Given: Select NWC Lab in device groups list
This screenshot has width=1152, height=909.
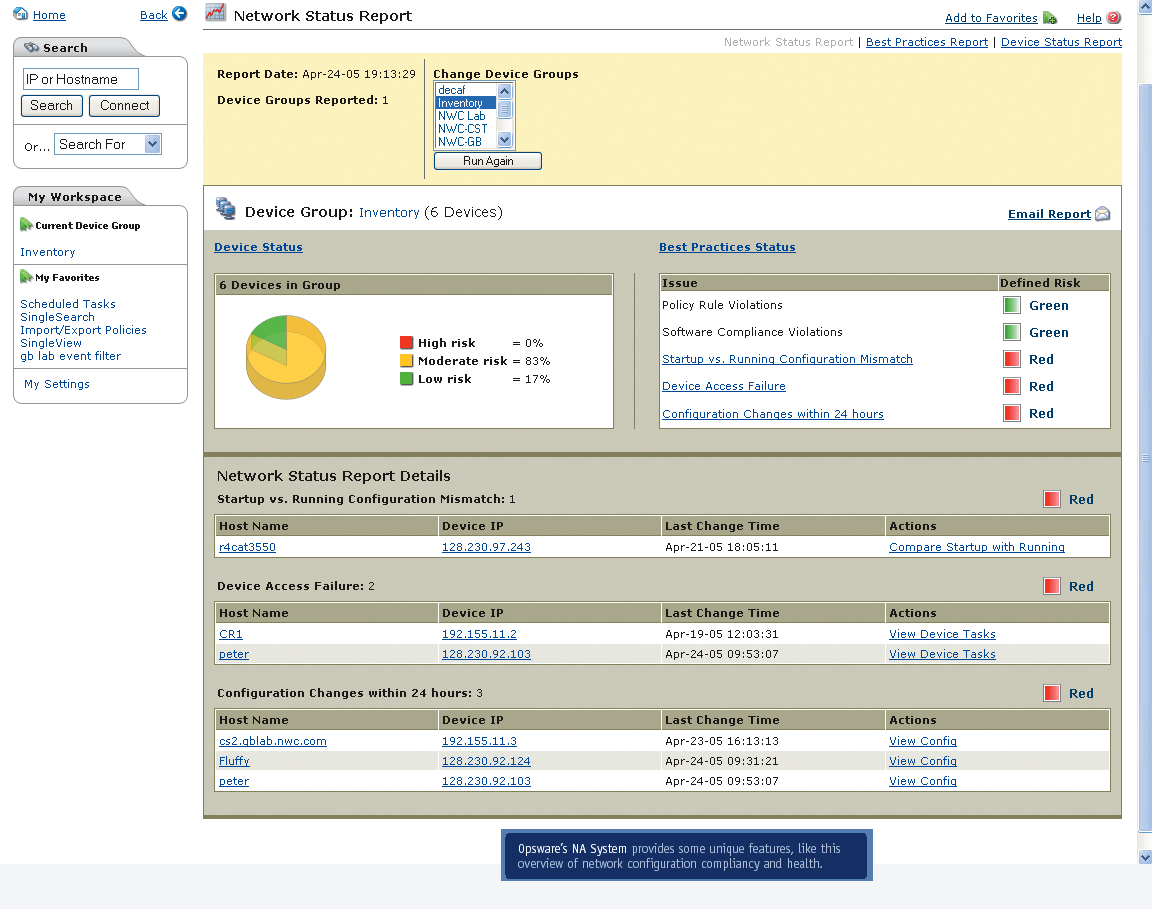Looking at the screenshot, I should 462,116.
